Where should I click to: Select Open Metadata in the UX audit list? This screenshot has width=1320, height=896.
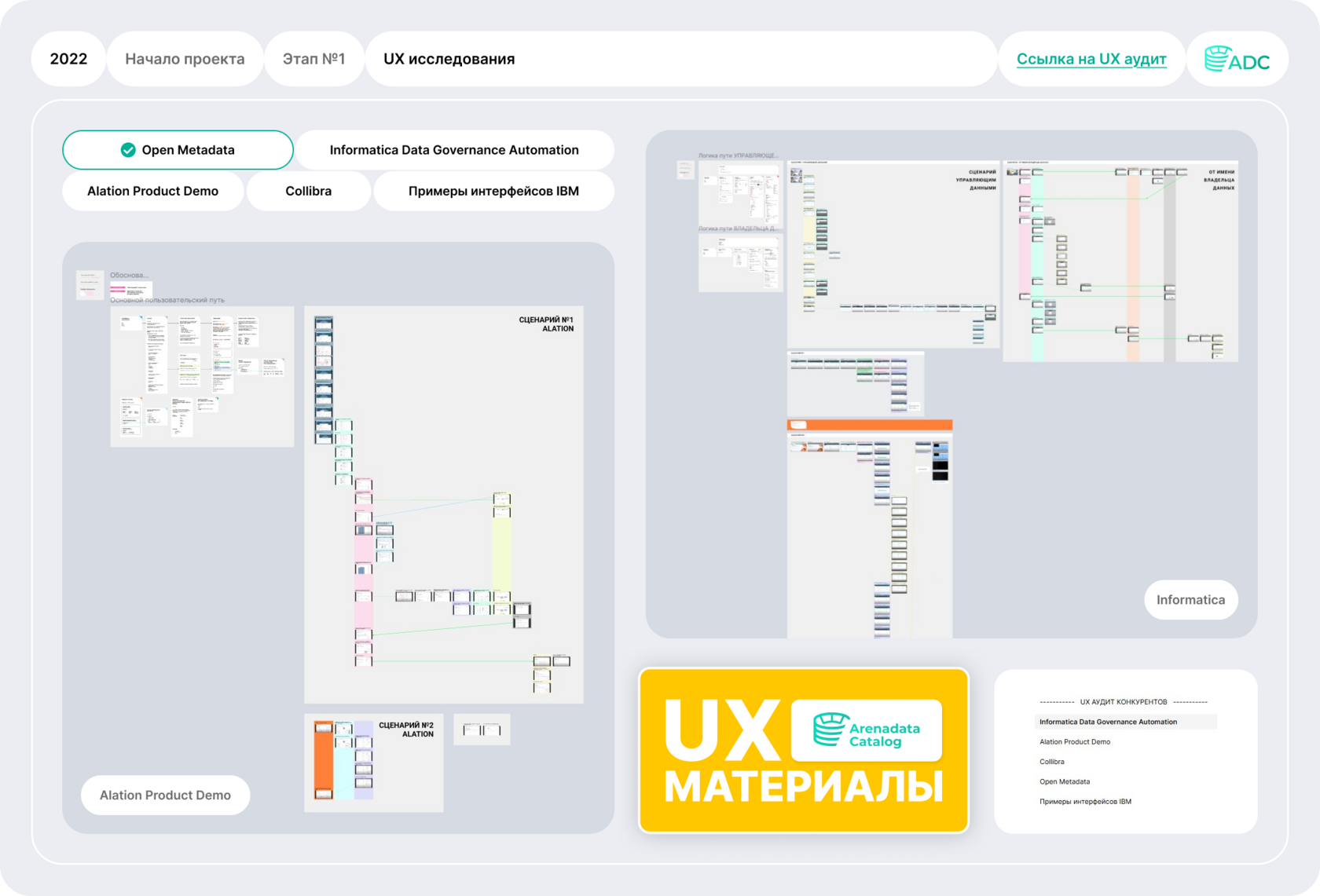1065,782
